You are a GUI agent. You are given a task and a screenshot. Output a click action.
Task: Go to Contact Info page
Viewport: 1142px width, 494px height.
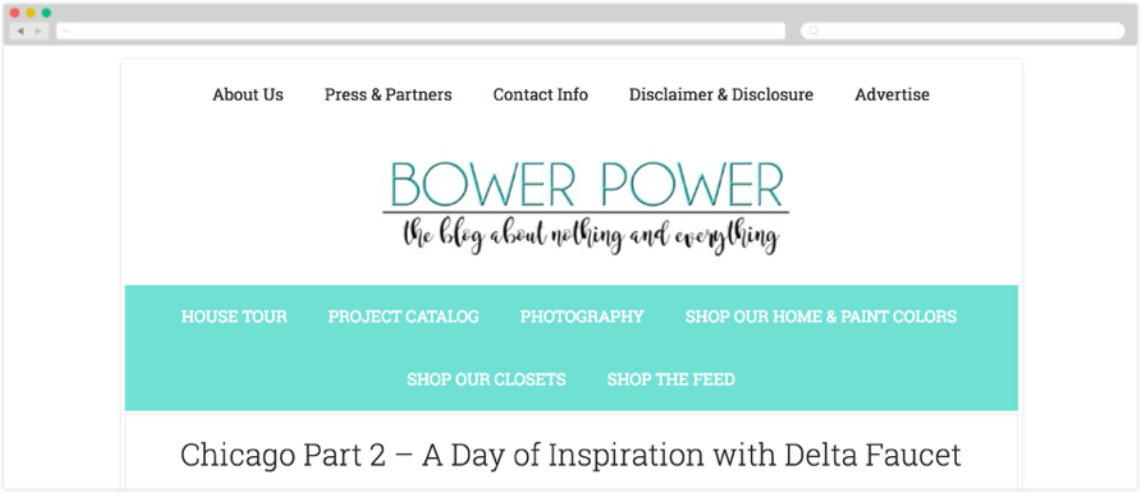point(540,95)
